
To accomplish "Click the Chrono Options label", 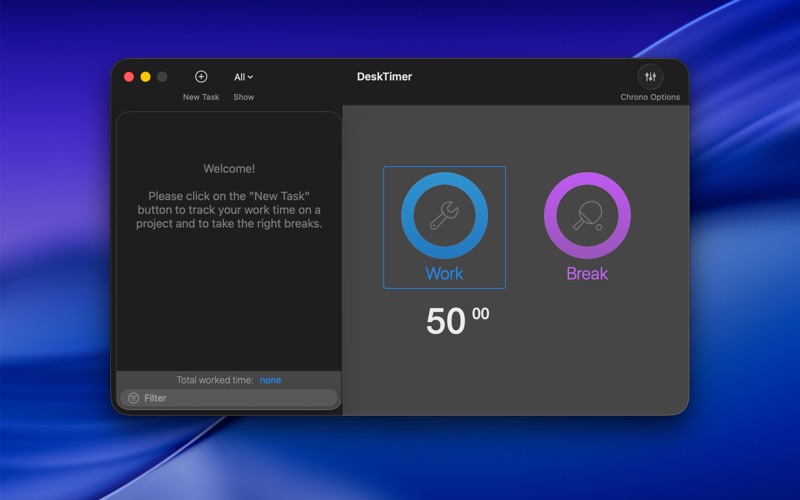I will point(650,97).
